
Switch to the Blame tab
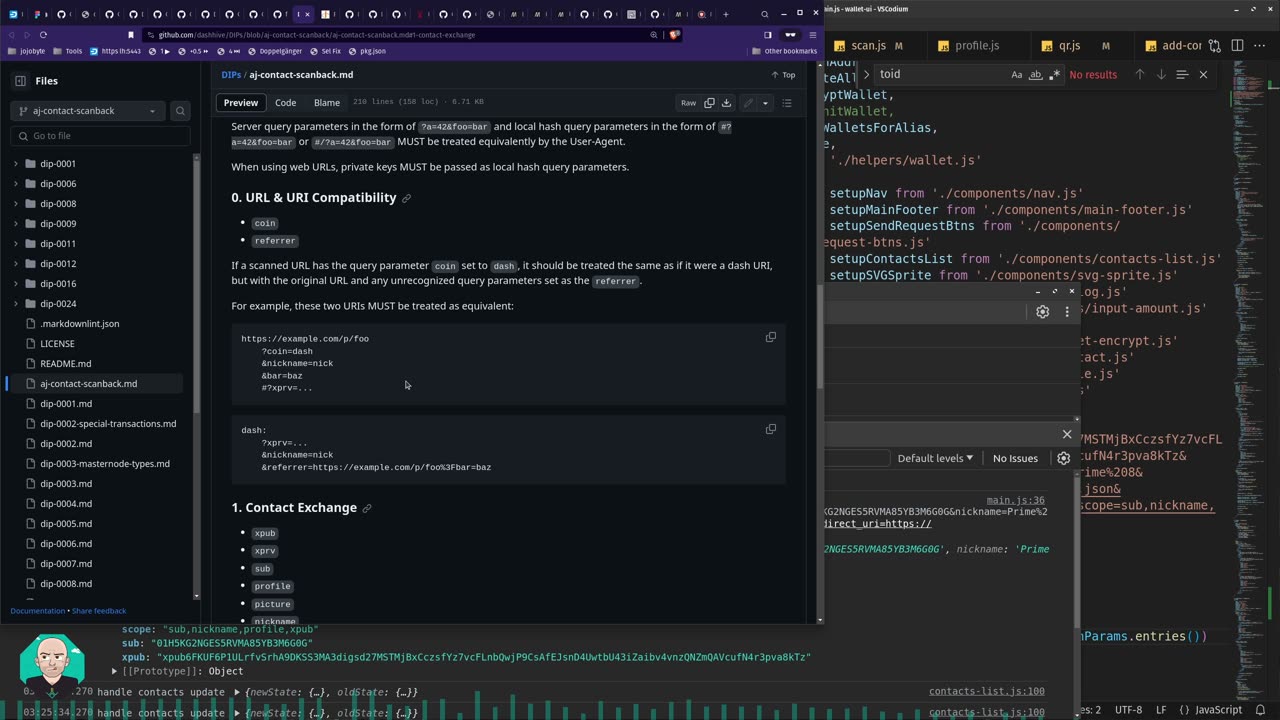point(327,103)
